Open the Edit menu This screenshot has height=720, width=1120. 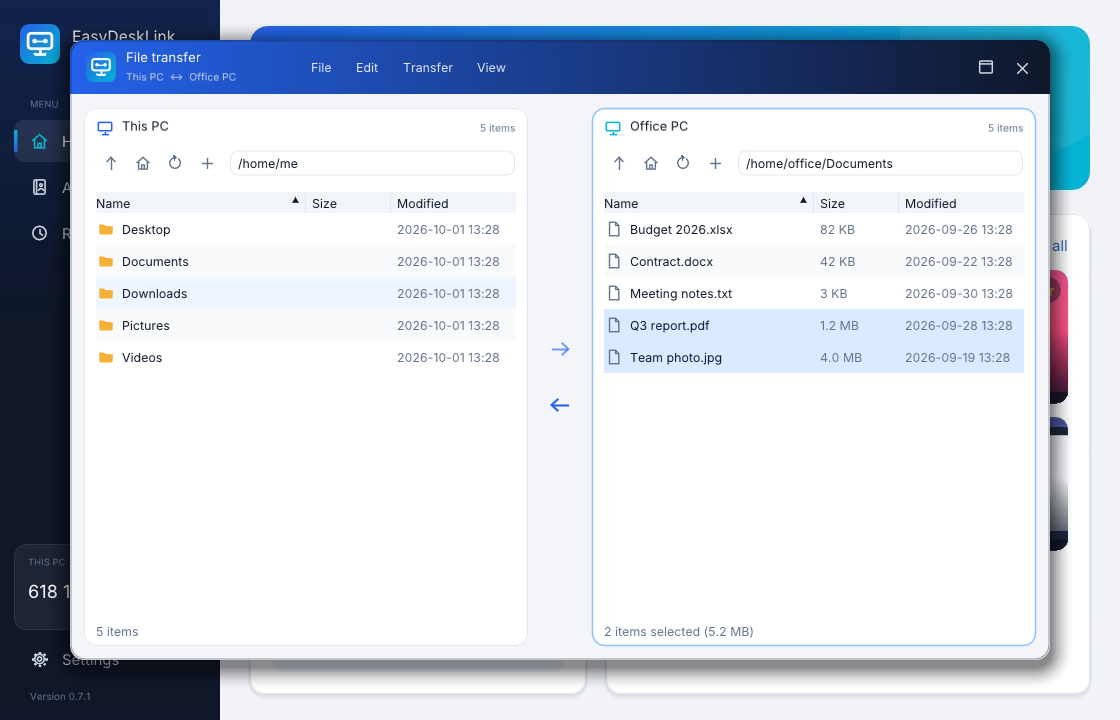pos(367,68)
